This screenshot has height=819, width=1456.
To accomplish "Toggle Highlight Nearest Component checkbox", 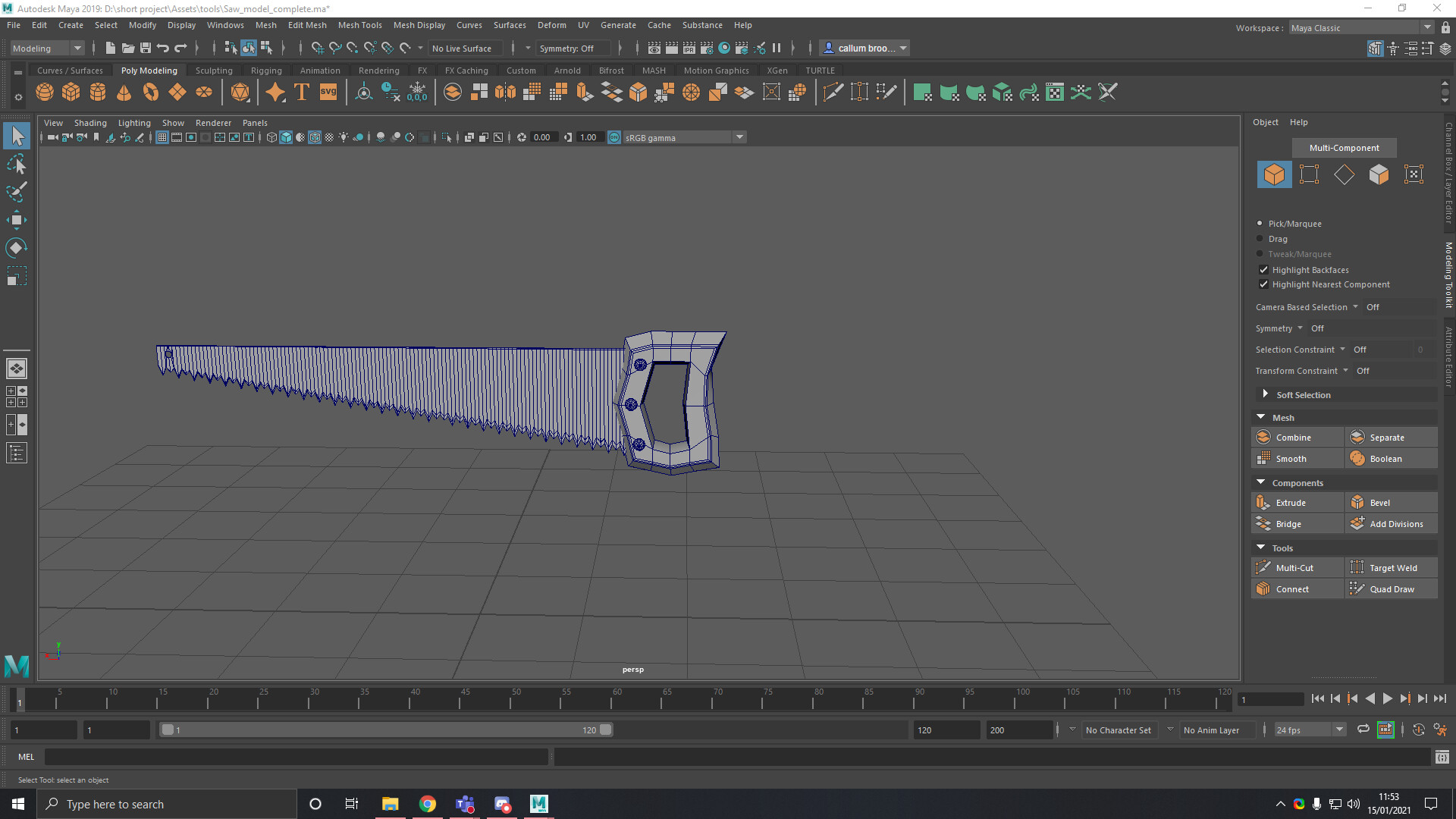I will tap(1263, 284).
